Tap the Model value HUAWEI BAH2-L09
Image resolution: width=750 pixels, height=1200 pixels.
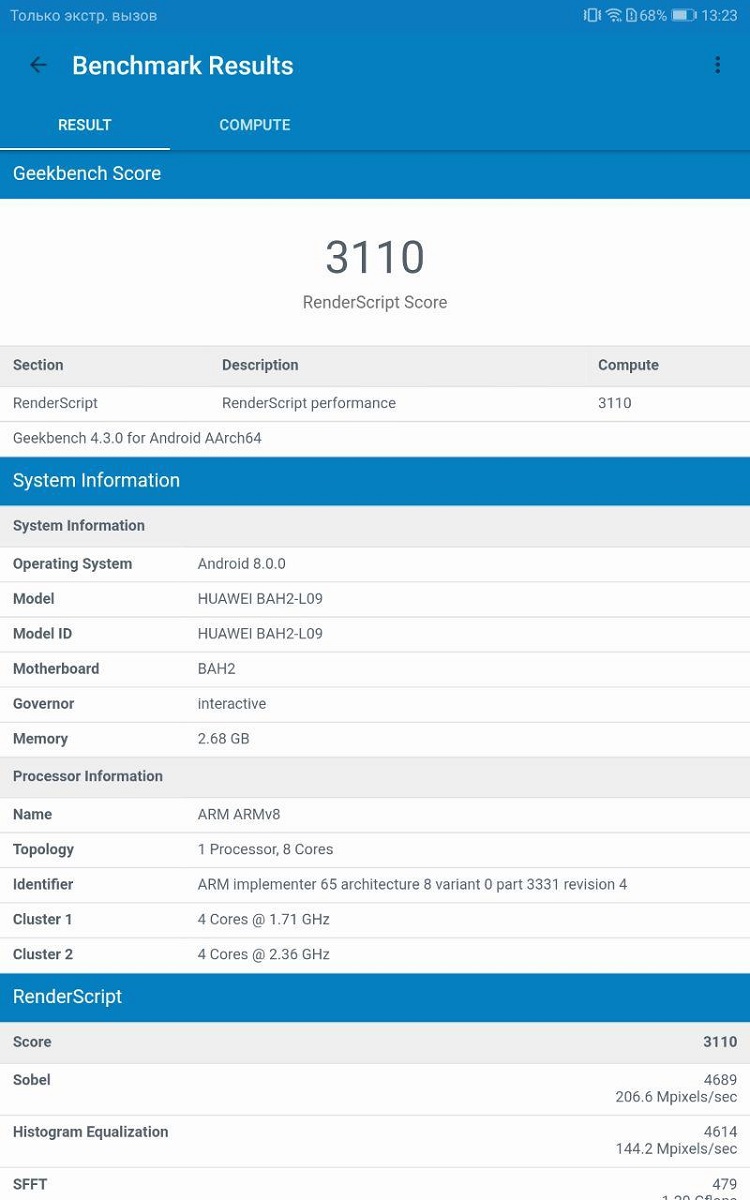260,598
